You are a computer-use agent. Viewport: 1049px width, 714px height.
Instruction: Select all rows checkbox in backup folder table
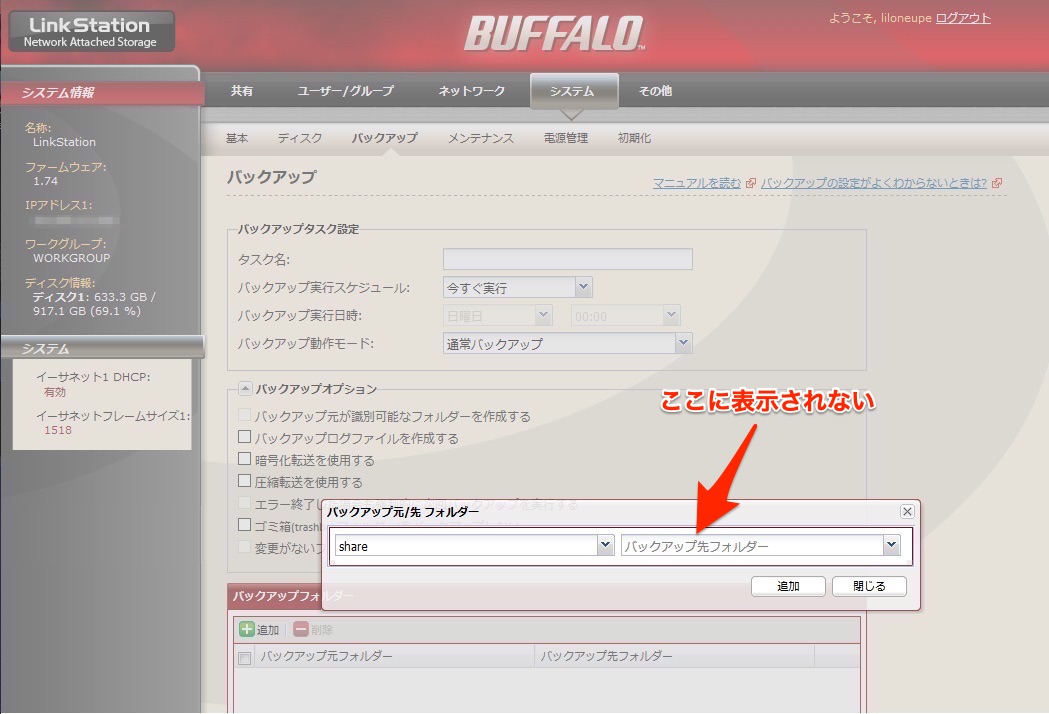coord(244,658)
